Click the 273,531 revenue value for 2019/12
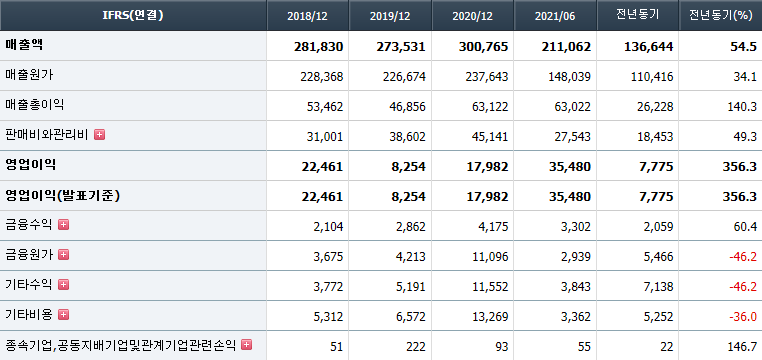The image size is (762, 360). pyautogui.click(x=401, y=47)
